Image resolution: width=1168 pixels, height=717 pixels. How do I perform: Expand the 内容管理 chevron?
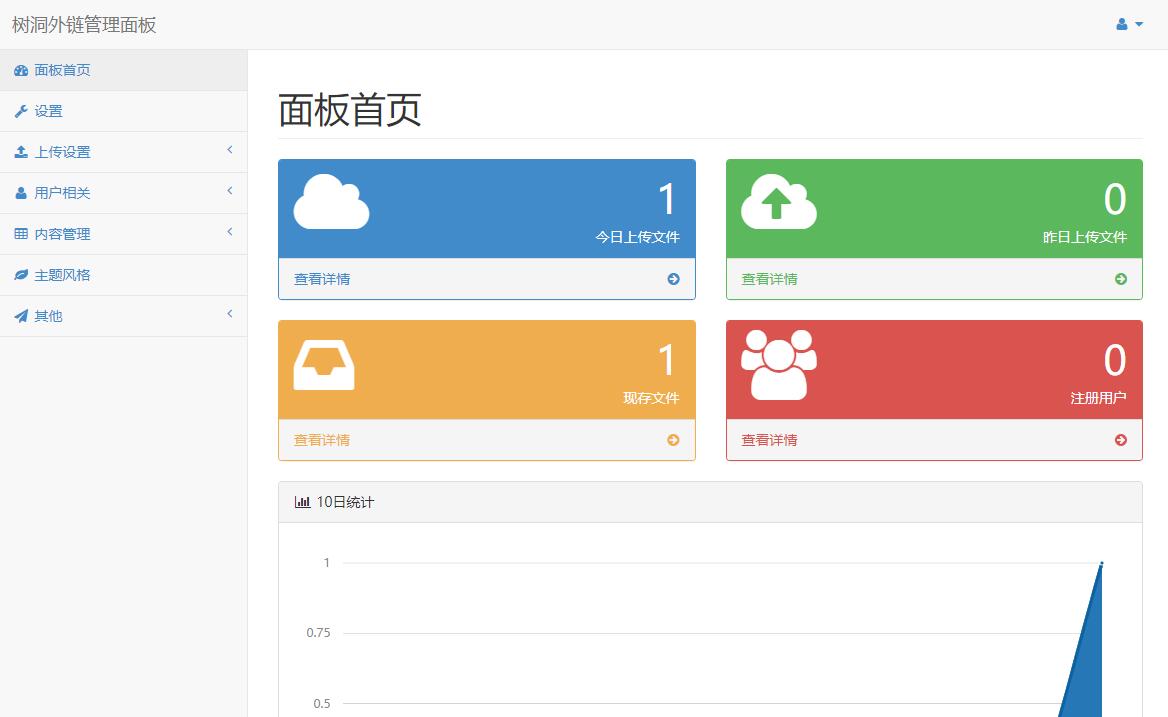click(x=230, y=232)
